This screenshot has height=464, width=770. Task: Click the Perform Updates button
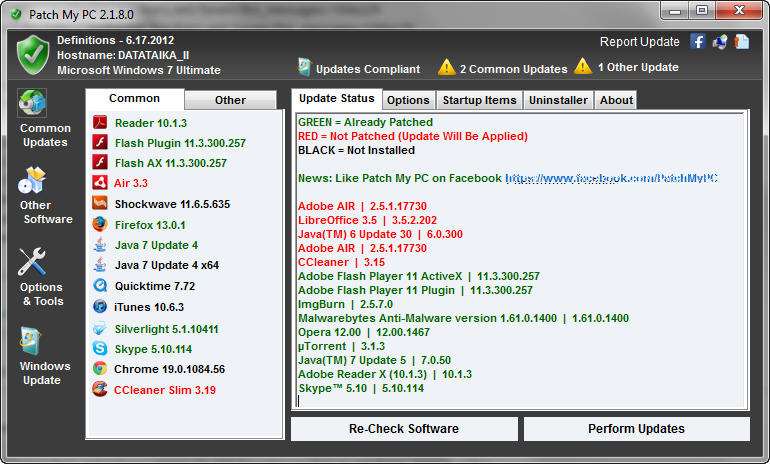[x=636, y=429]
